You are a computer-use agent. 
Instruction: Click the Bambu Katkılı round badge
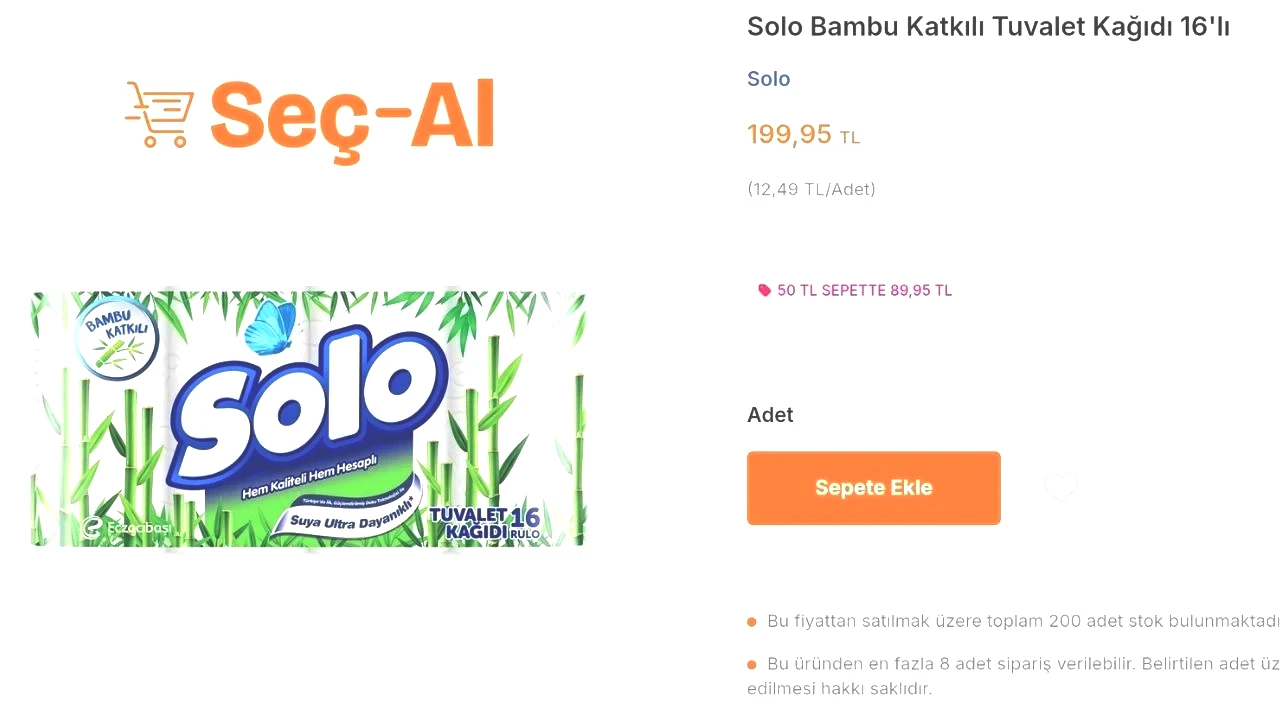pyautogui.click(x=117, y=336)
